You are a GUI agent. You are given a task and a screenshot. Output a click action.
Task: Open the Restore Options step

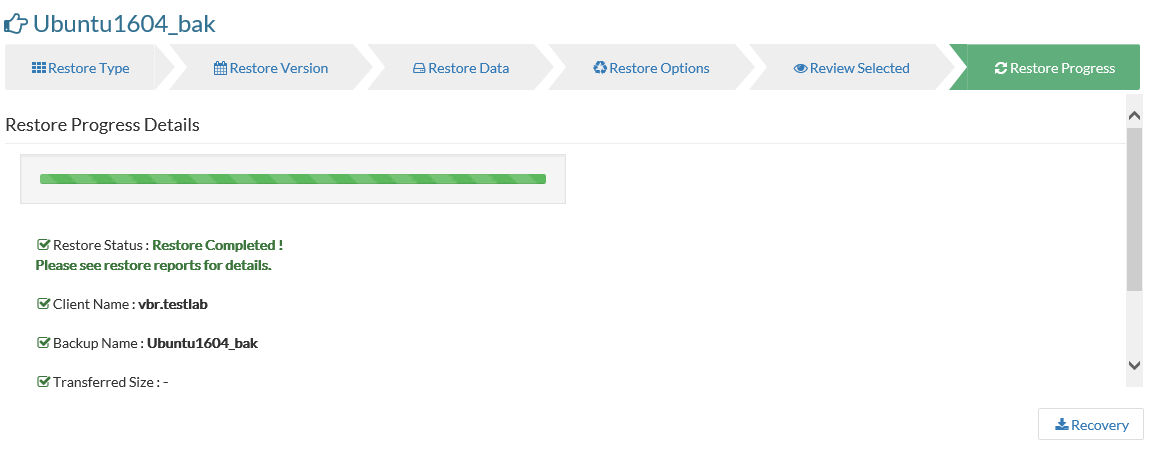click(651, 68)
